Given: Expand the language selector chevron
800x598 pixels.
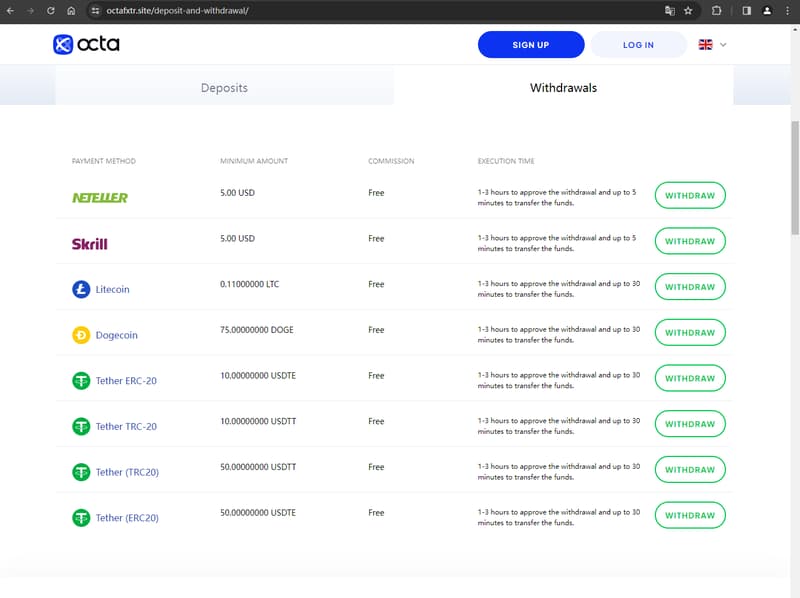Looking at the screenshot, I should pyautogui.click(x=723, y=45).
